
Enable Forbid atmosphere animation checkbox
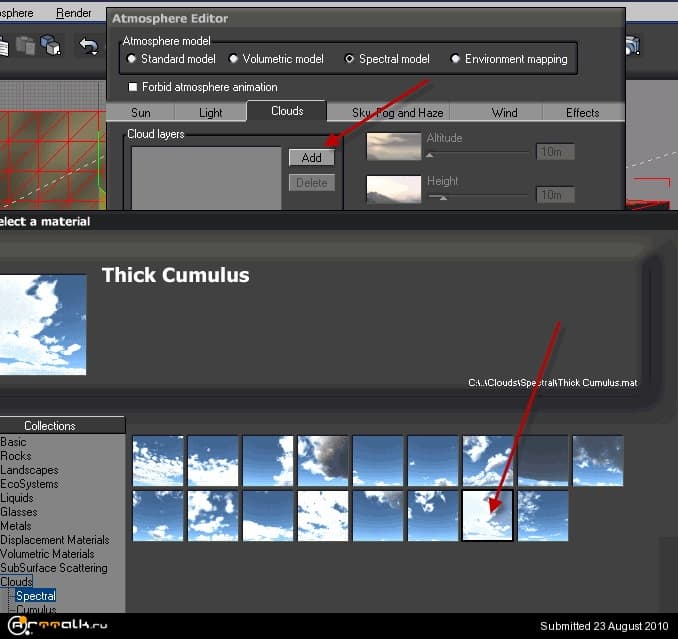pos(133,87)
